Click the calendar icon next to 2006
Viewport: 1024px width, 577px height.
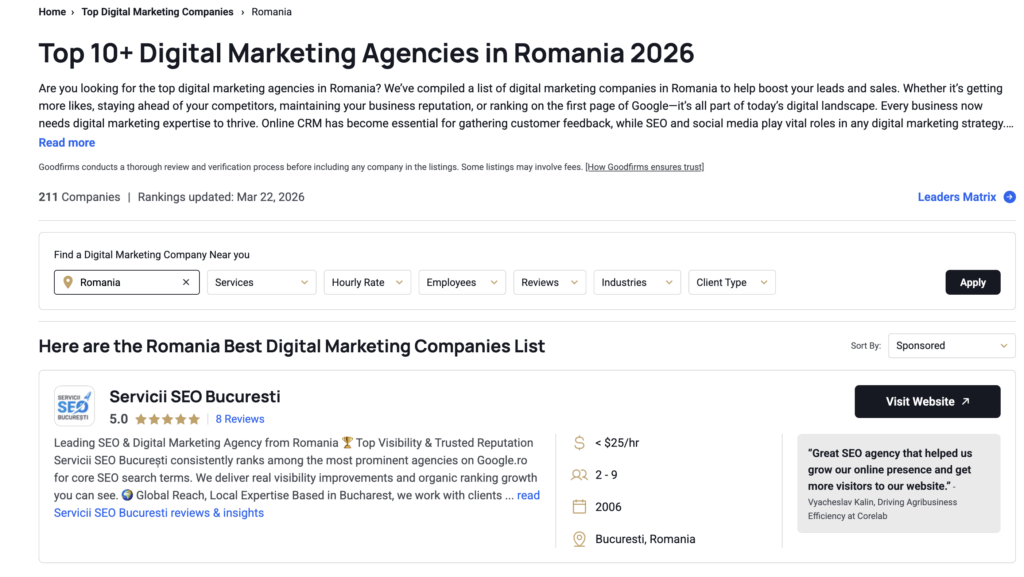tap(581, 506)
